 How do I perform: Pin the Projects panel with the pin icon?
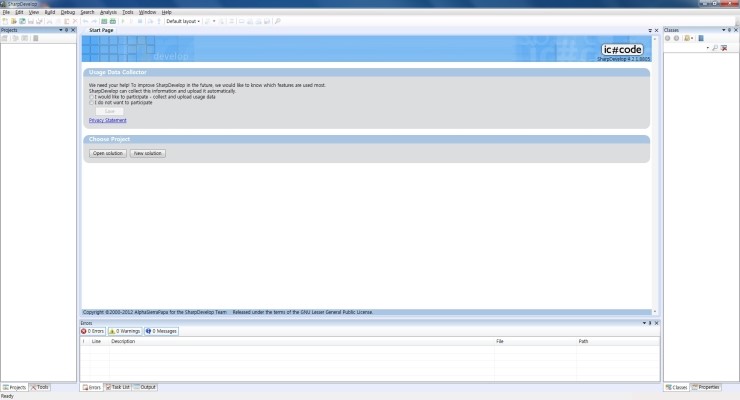coord(67,30)
